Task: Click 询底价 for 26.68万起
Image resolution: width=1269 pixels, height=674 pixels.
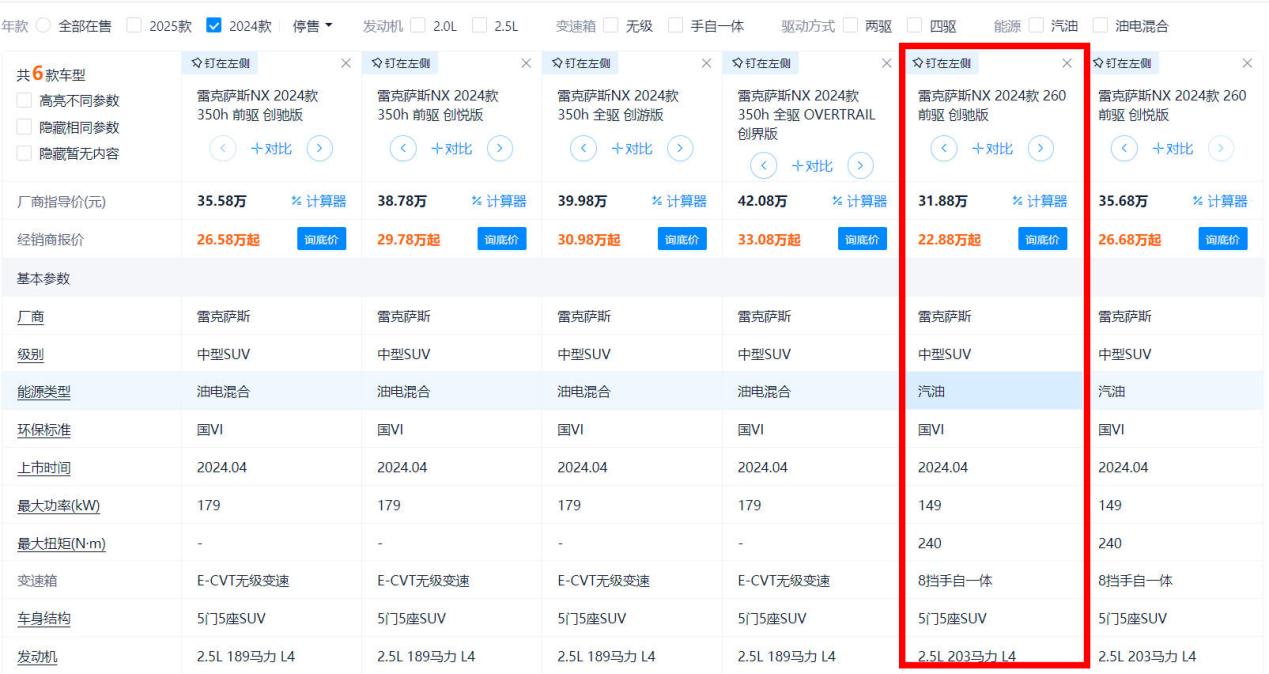Action: click(x=1223, y=239)
